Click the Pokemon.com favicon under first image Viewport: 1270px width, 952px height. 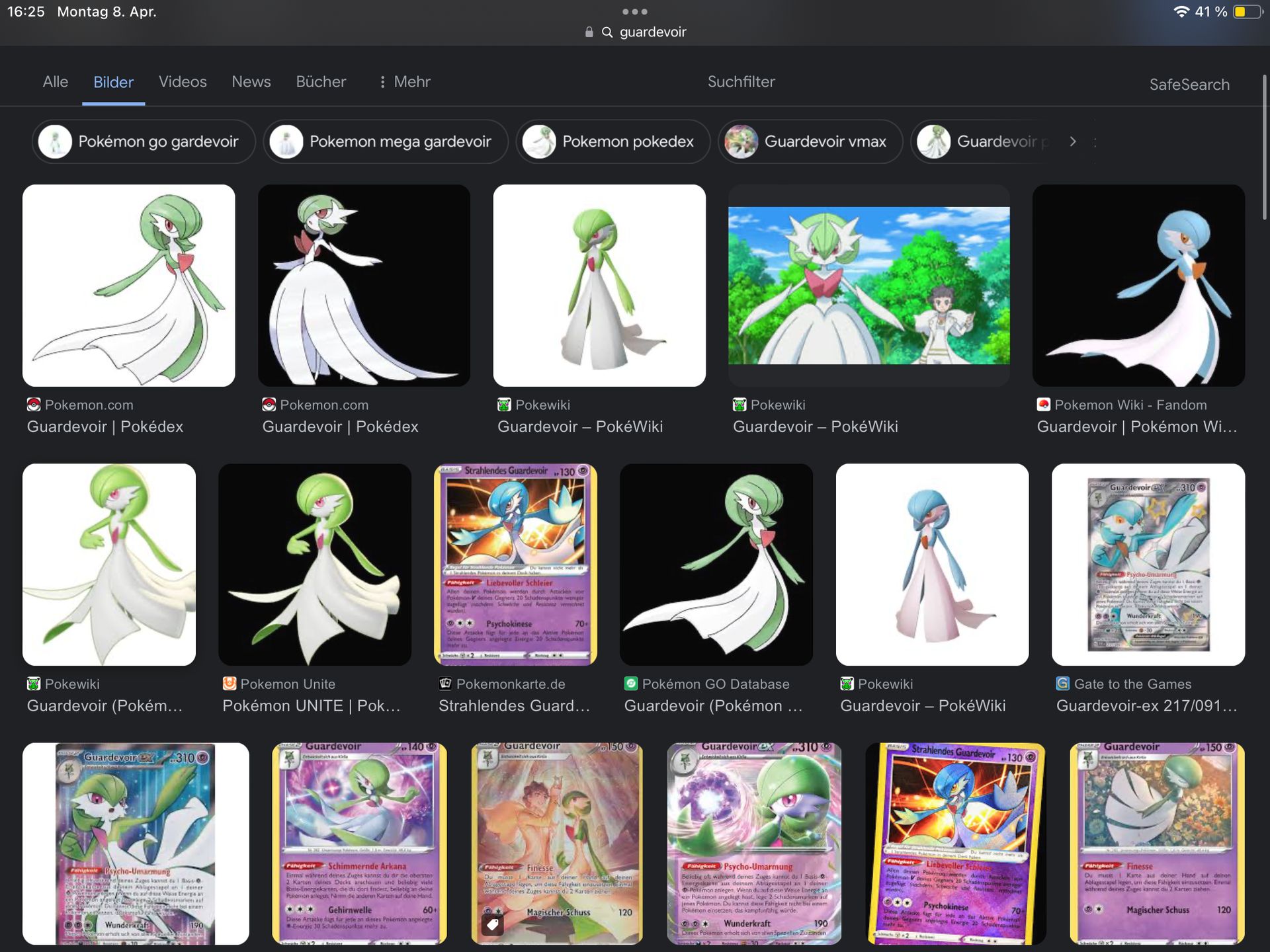(34, 405)
